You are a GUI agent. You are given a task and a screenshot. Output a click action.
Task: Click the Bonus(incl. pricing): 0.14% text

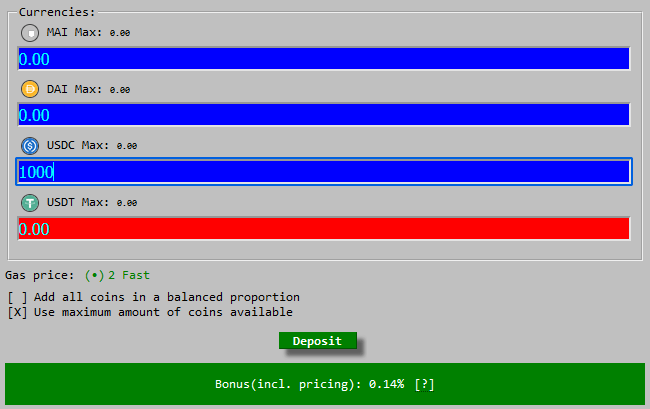(x=309, y=384)
